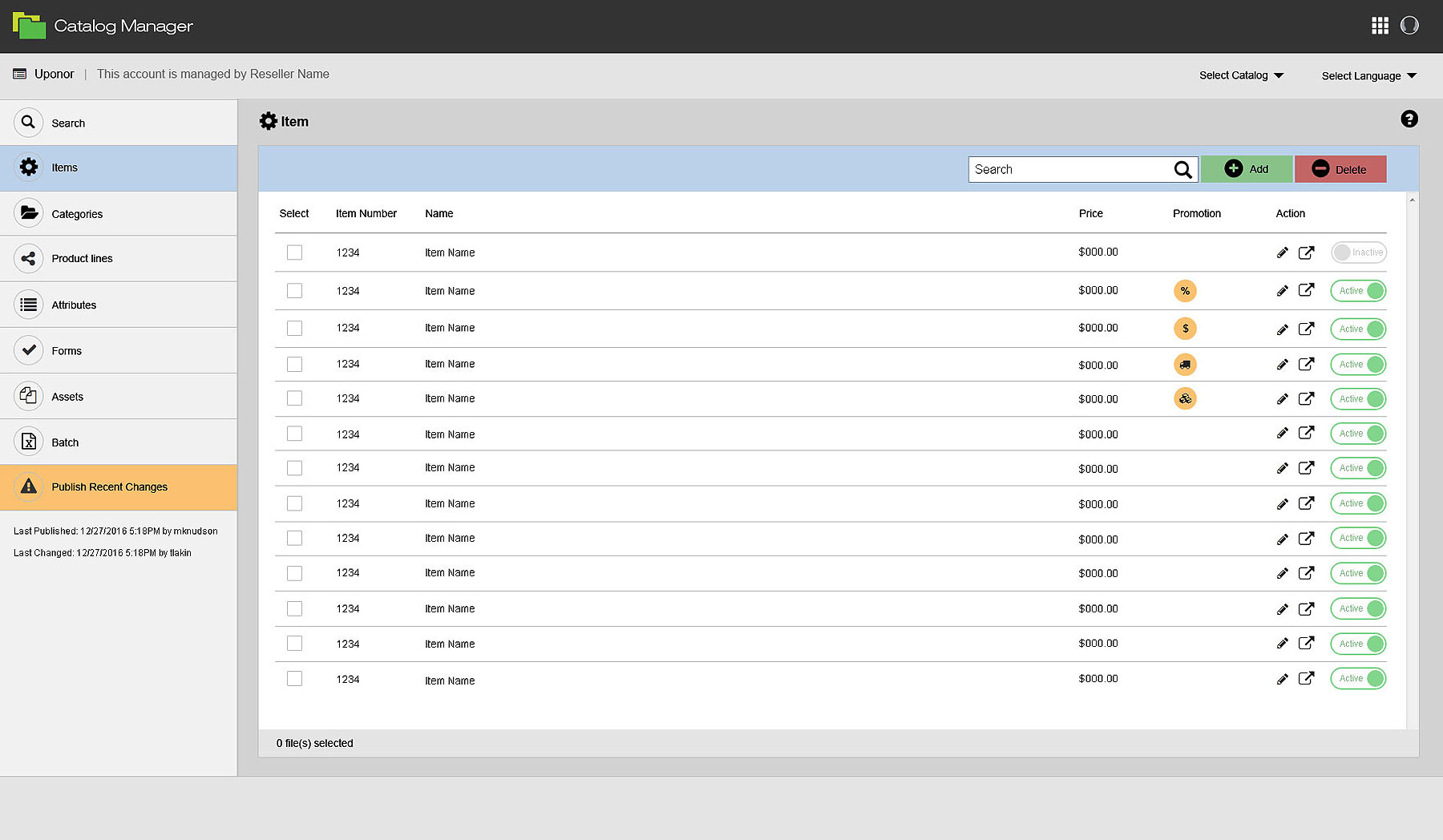Click the '0 file(s) selected' status text
Screen dimensions: 1443x840
point(314,743)
